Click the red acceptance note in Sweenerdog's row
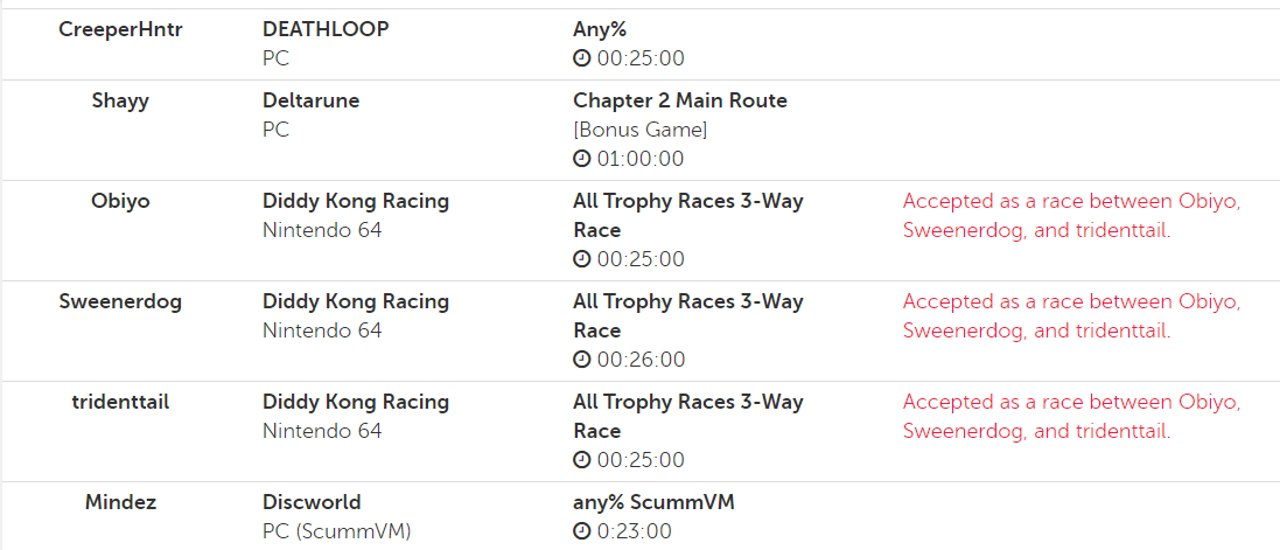Viewport: 1280px width, 550px height. 1072,316
